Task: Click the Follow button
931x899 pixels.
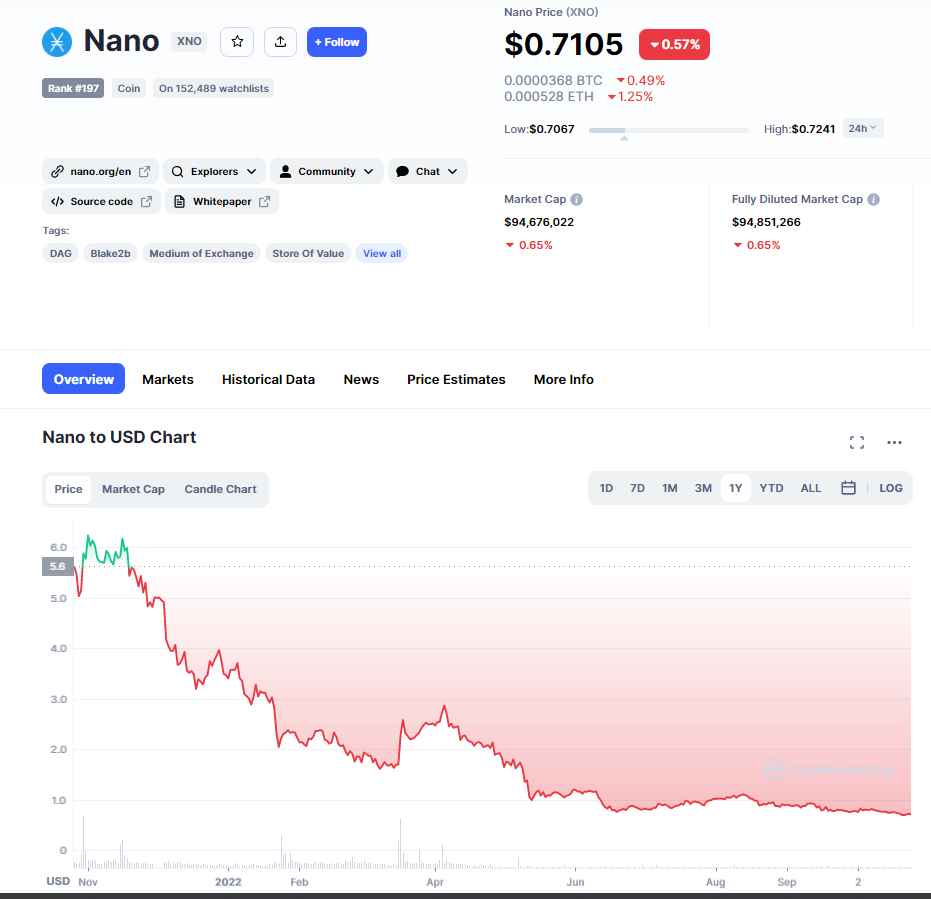Action: pos(337,42)
